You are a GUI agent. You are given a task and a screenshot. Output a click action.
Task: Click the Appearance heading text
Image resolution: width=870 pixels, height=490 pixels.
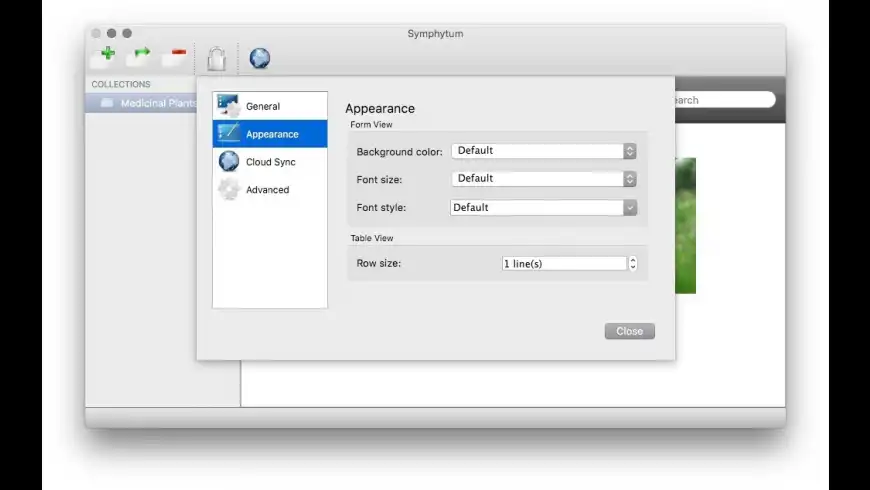380,108
